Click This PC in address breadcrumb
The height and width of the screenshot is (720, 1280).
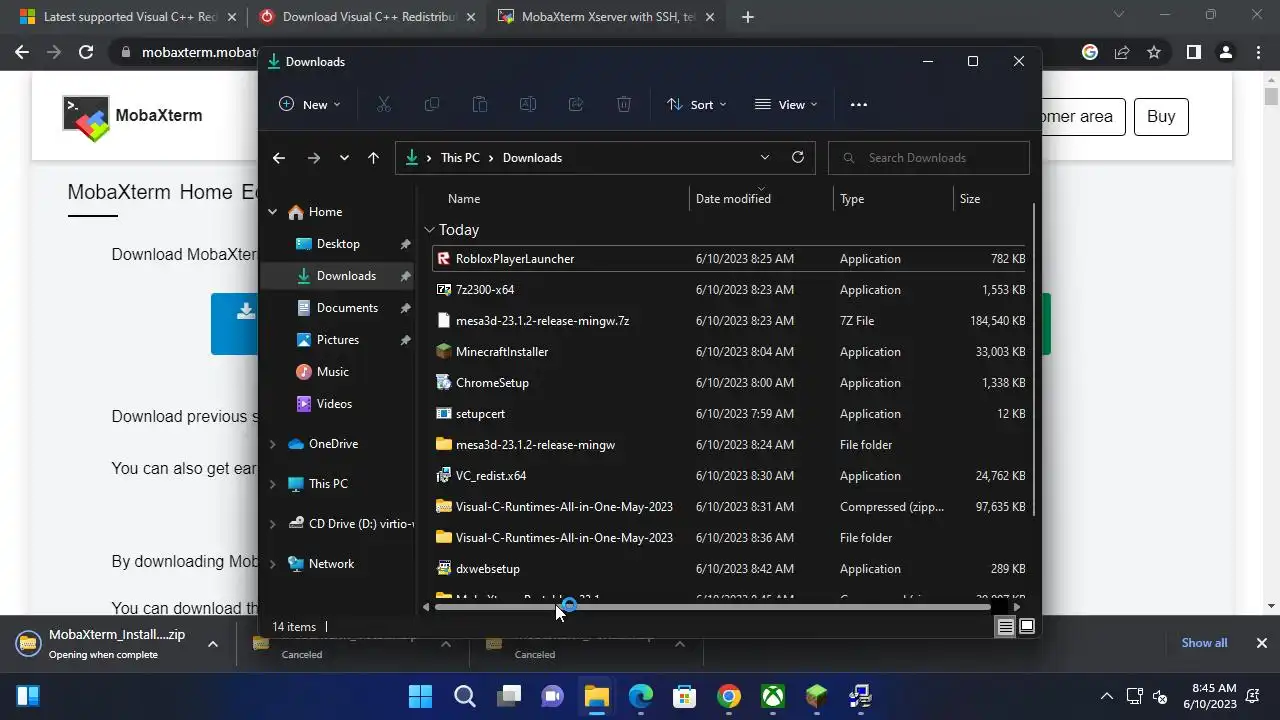point(460,158)
